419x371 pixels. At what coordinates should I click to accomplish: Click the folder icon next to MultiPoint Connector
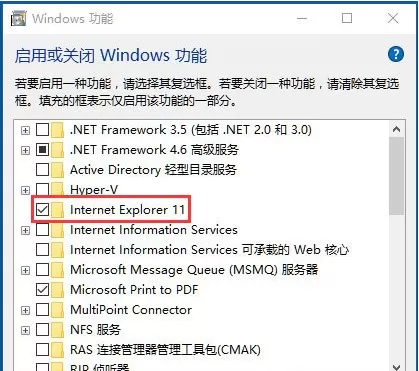click(57, 310)
